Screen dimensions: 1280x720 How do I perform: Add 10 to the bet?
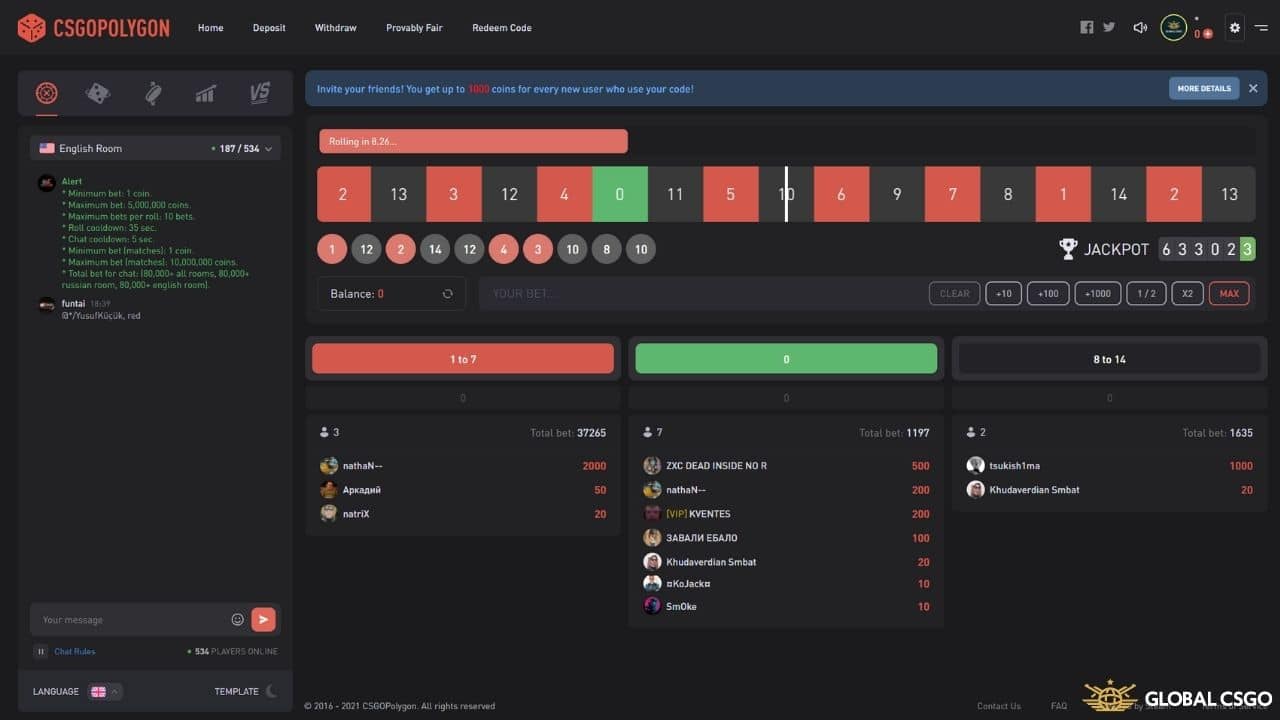1003,294
